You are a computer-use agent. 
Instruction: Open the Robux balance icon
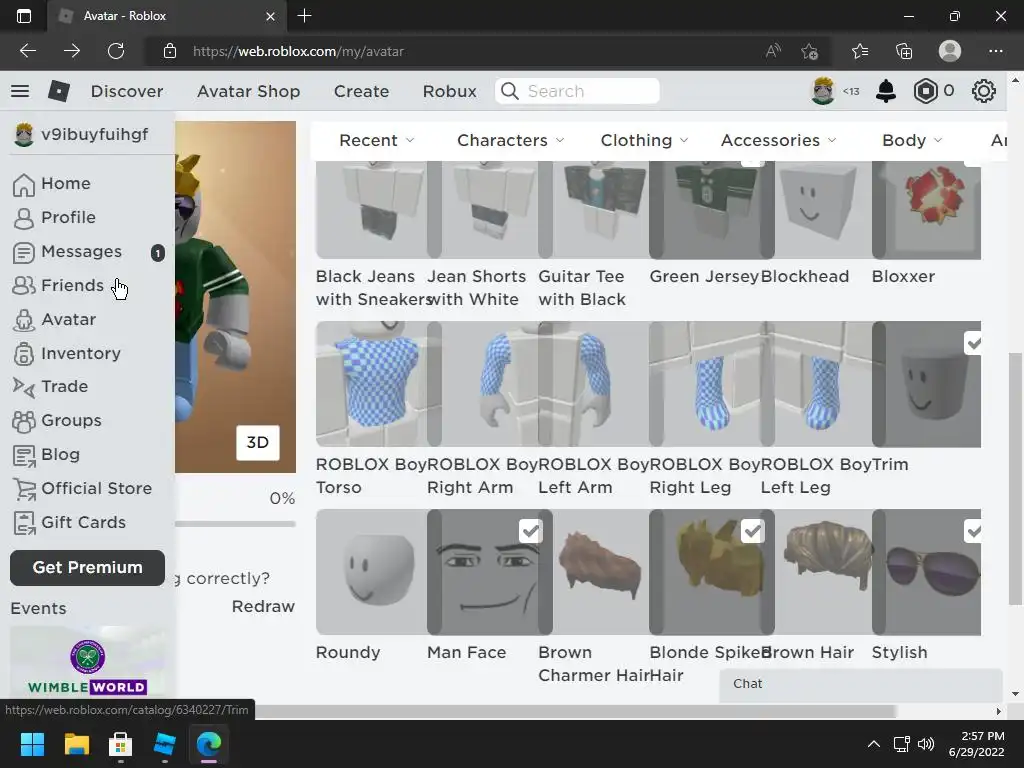925,91
